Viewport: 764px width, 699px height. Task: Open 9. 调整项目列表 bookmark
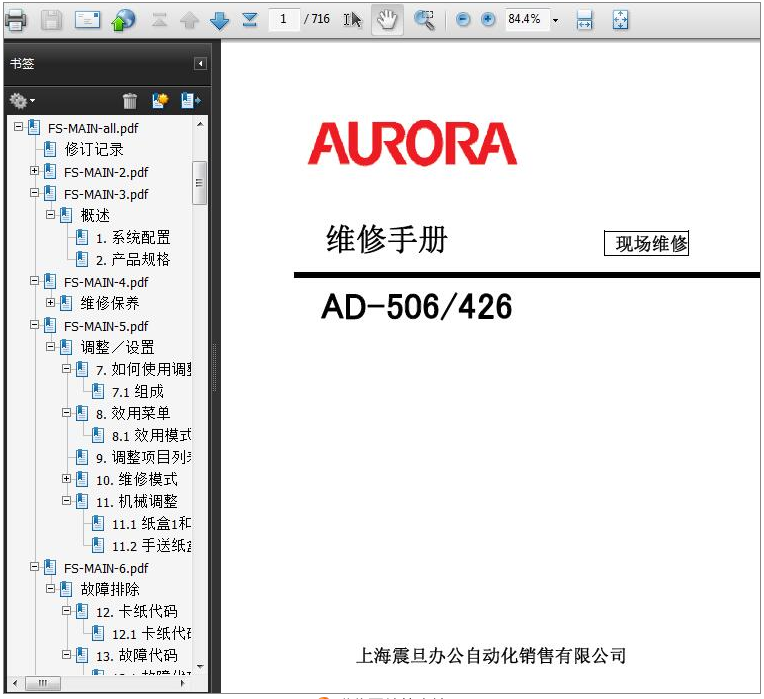pos(143,457)
